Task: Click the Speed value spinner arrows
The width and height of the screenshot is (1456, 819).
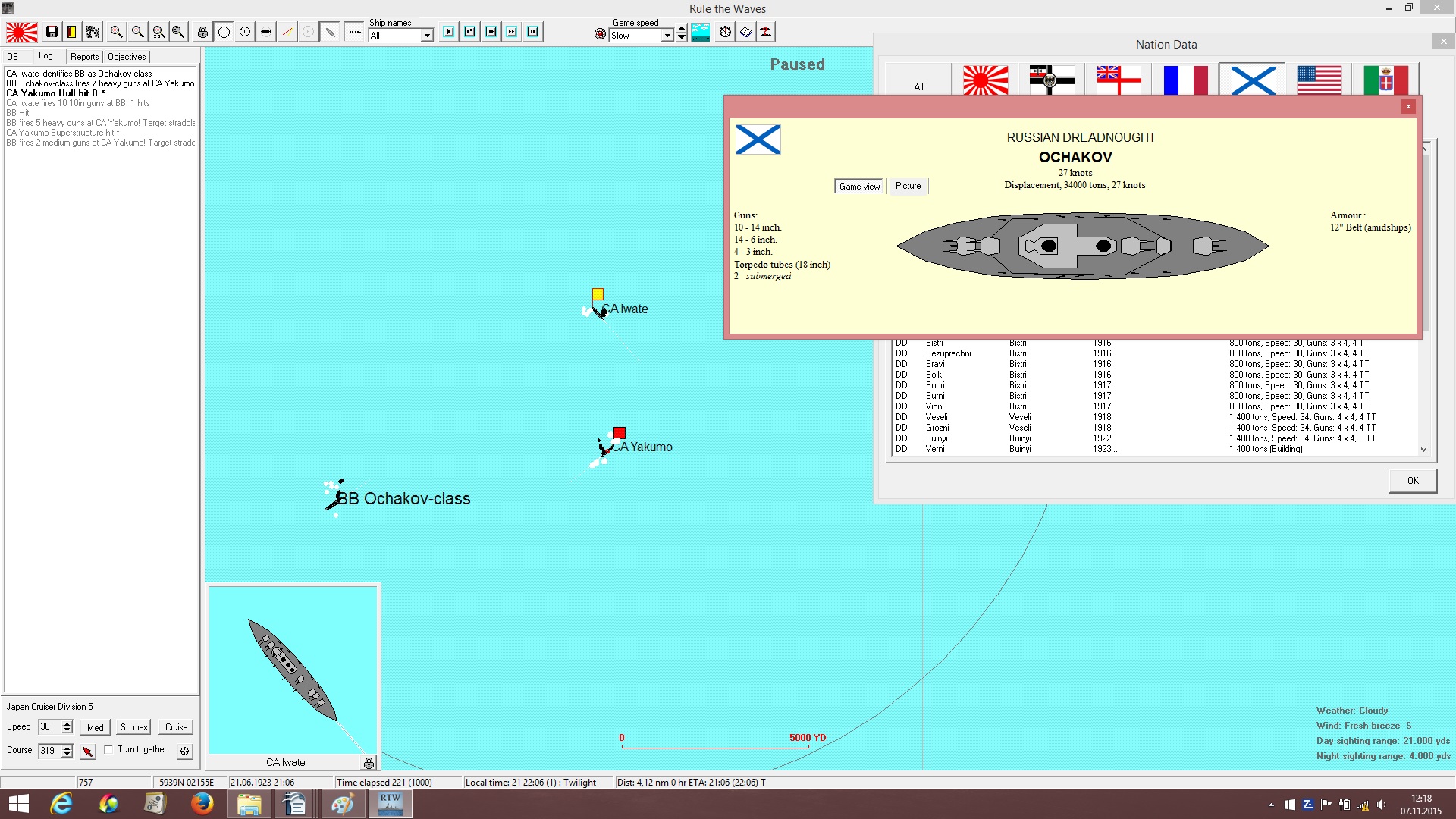Action: (67, 727)
